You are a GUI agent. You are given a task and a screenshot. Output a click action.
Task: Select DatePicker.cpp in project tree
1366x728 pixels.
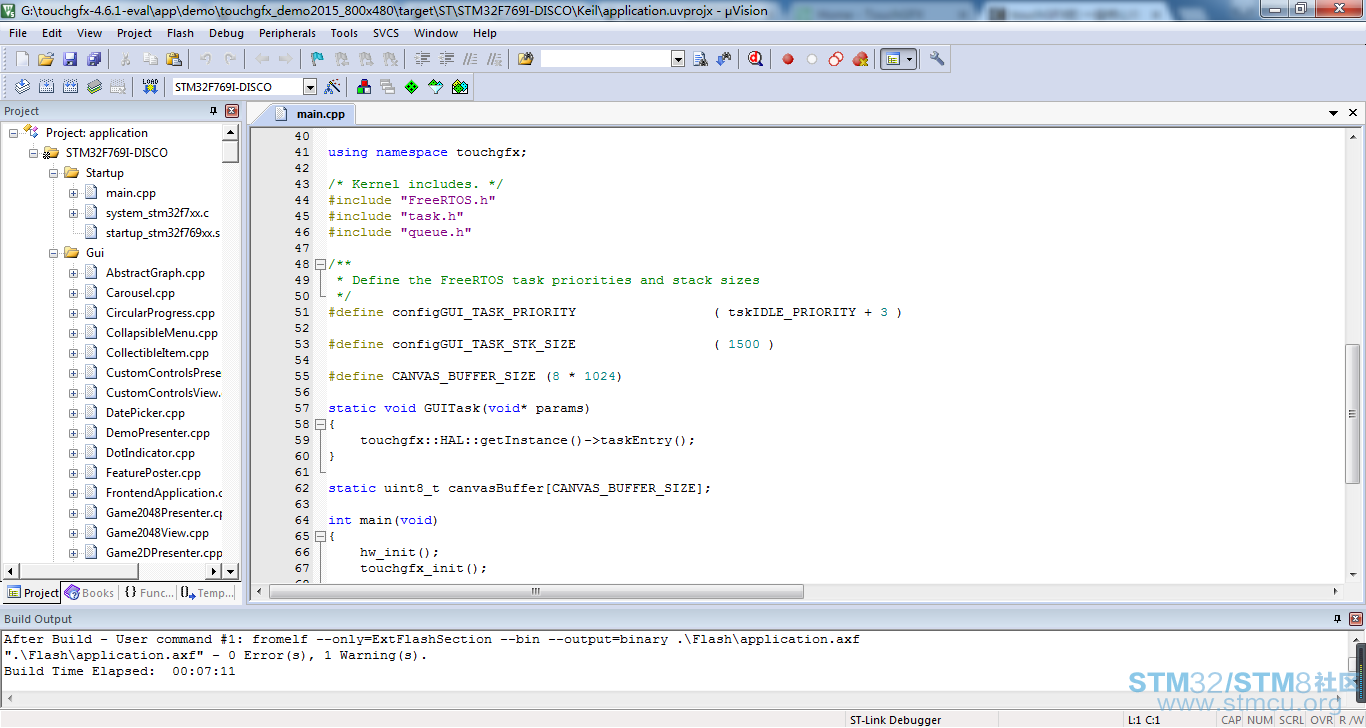tap(145, 413)
